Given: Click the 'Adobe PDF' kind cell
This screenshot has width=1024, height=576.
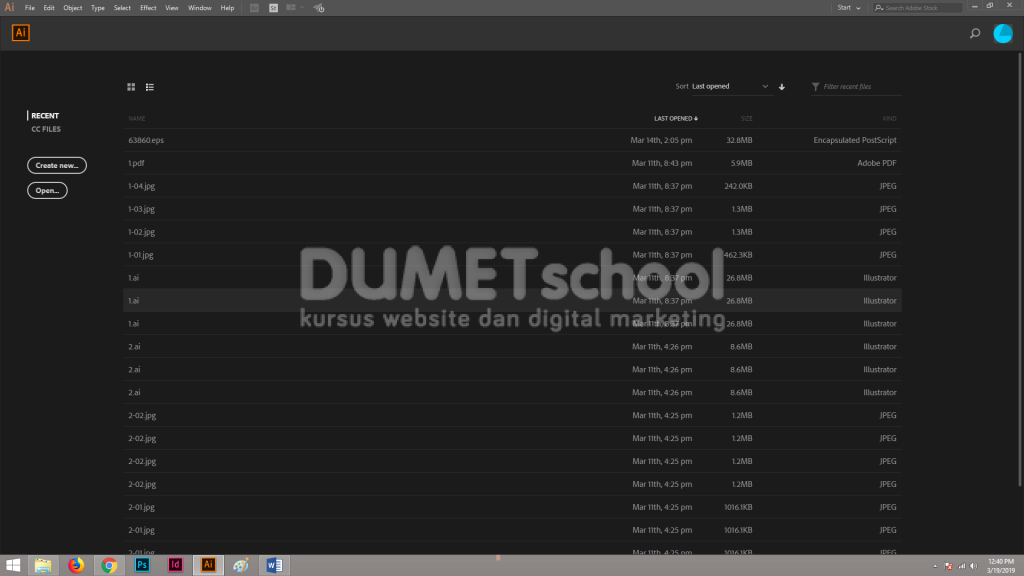Looking at the screenshot, I should pyautogui.click(x=876, y=163).
